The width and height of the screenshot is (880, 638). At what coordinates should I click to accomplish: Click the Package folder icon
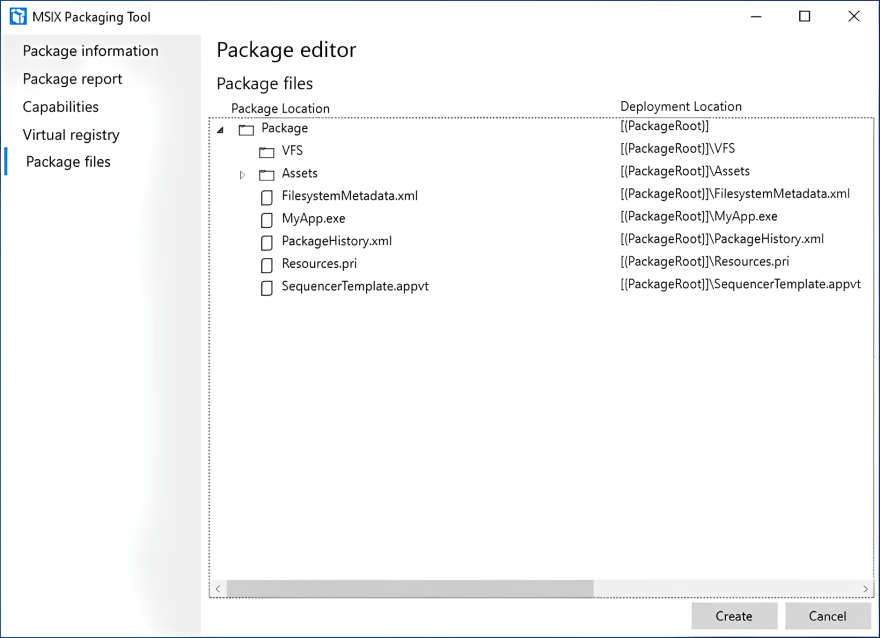click(x=246, y=130)
